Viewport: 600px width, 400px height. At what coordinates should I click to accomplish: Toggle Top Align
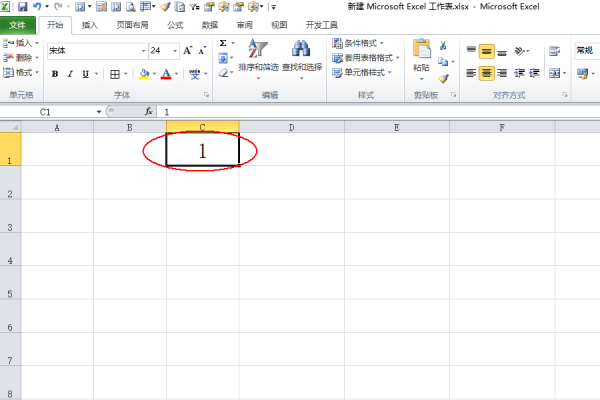(471, 51)
